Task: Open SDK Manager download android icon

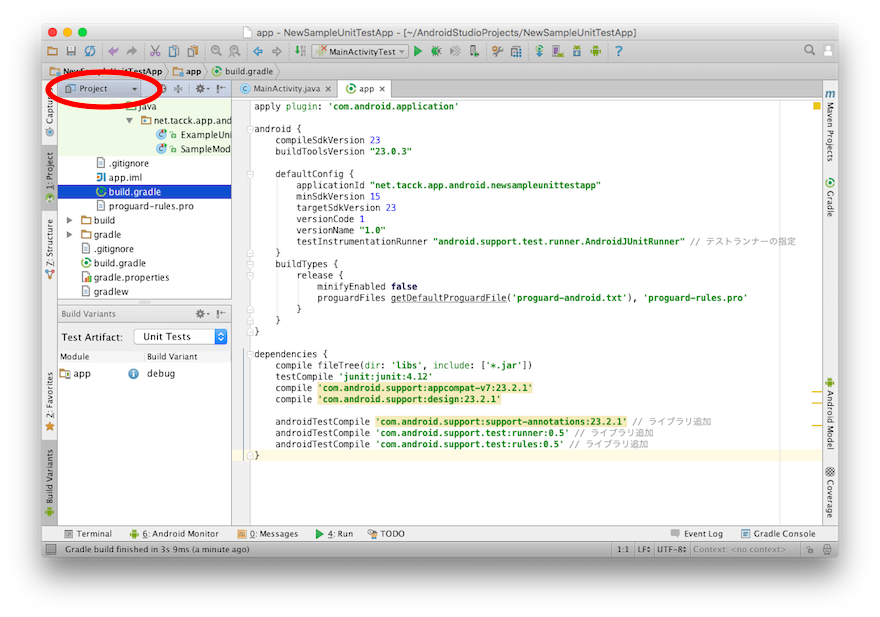Action: 577,51
